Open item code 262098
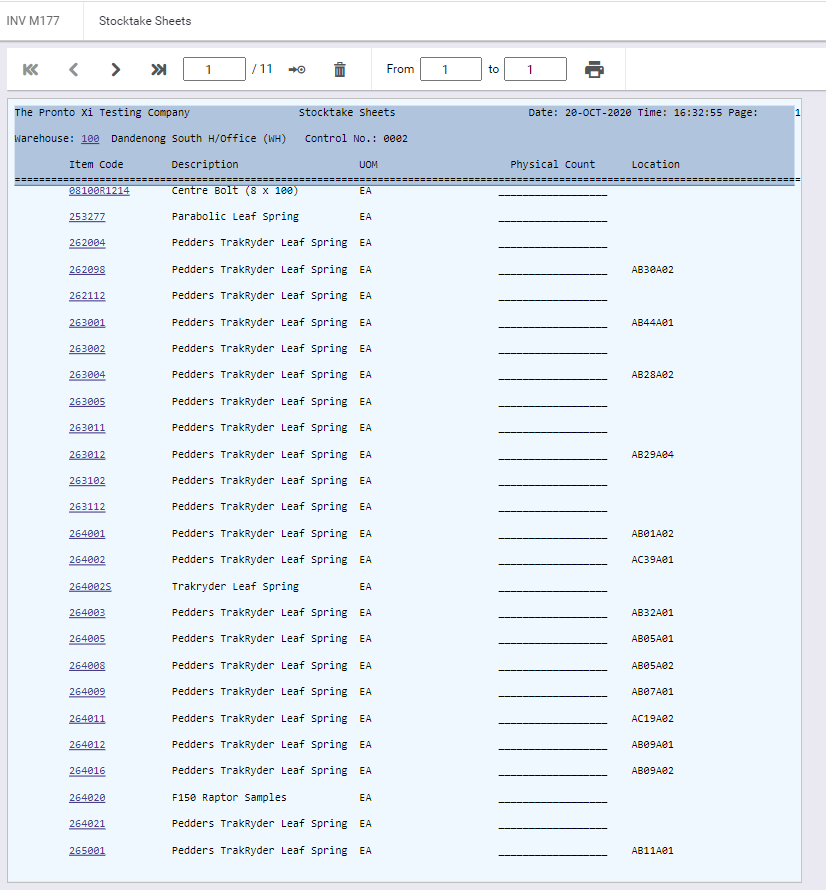 87,270
